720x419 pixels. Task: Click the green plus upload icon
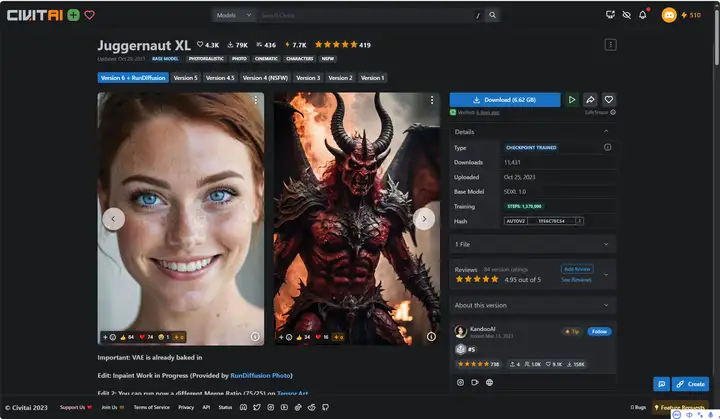pyautogui.click(x=73, y=15)
